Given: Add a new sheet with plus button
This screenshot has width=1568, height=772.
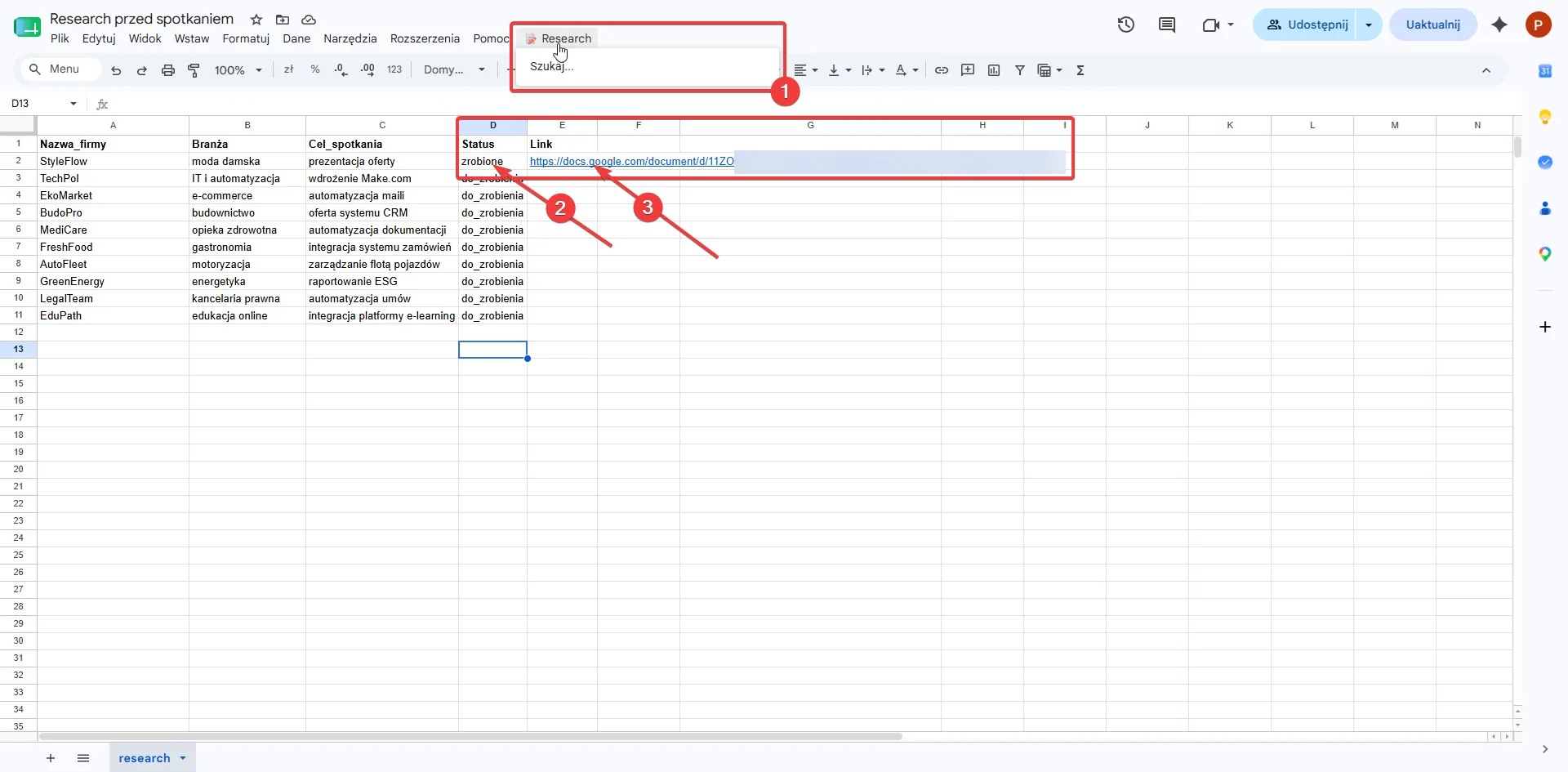Looking at the screenshot, I should [x=51, y=758].
